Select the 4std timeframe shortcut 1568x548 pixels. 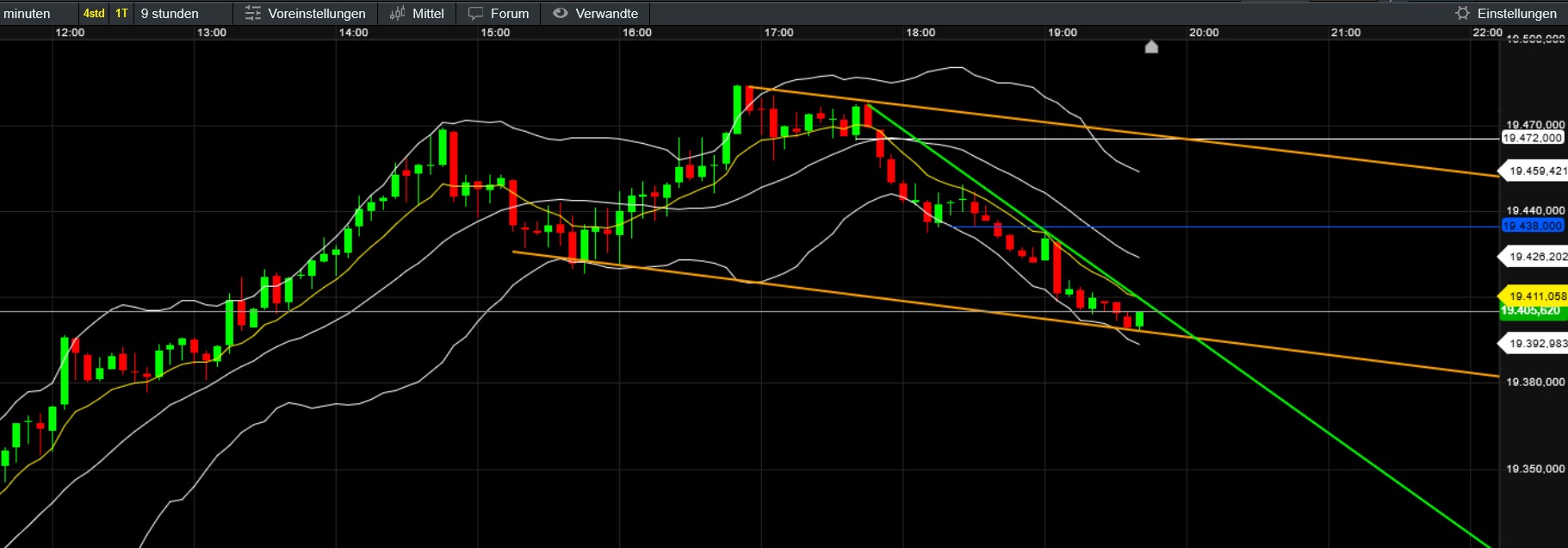point(94,13)
